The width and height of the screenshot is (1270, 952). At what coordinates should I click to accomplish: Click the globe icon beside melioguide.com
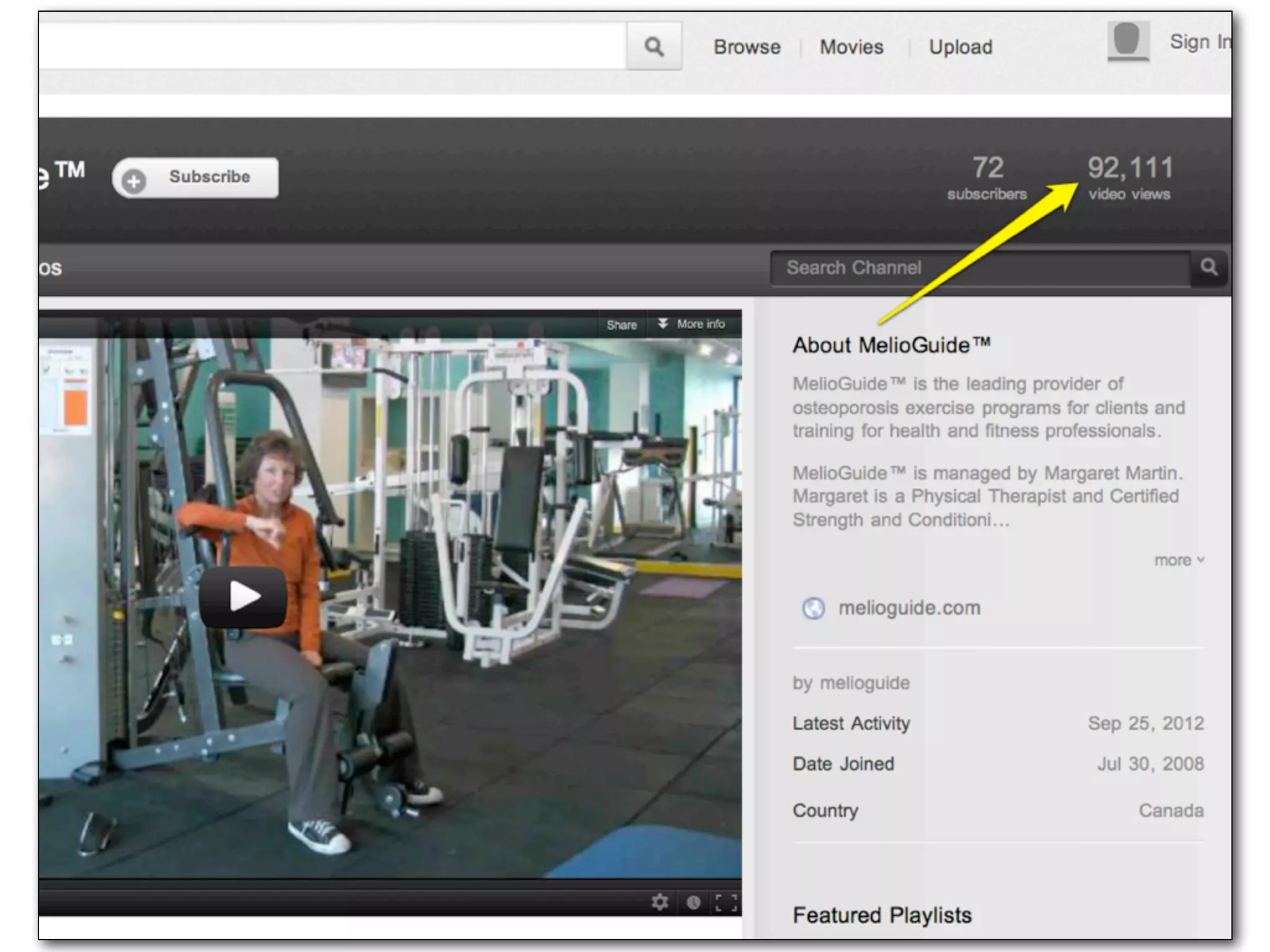[x=813, y=608]
